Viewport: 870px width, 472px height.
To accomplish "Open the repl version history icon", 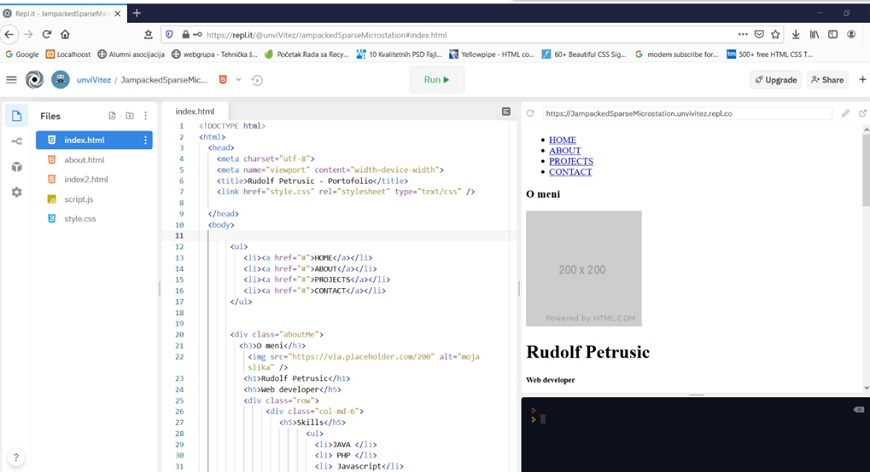I will pos(257,80).
